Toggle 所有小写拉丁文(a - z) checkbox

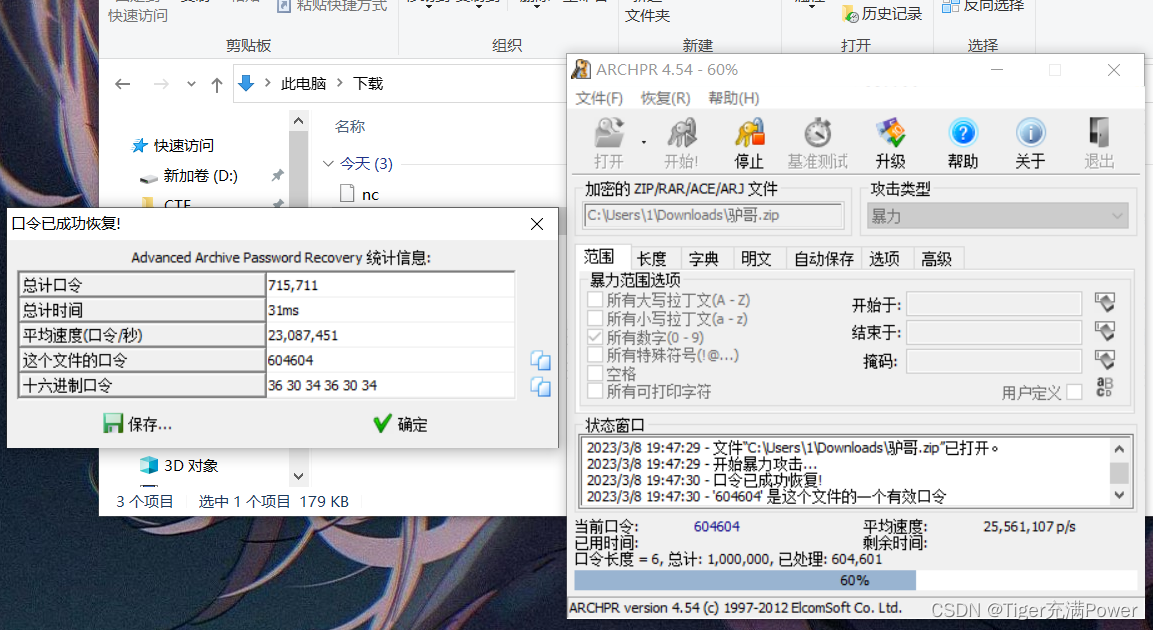tap(595, 318)
